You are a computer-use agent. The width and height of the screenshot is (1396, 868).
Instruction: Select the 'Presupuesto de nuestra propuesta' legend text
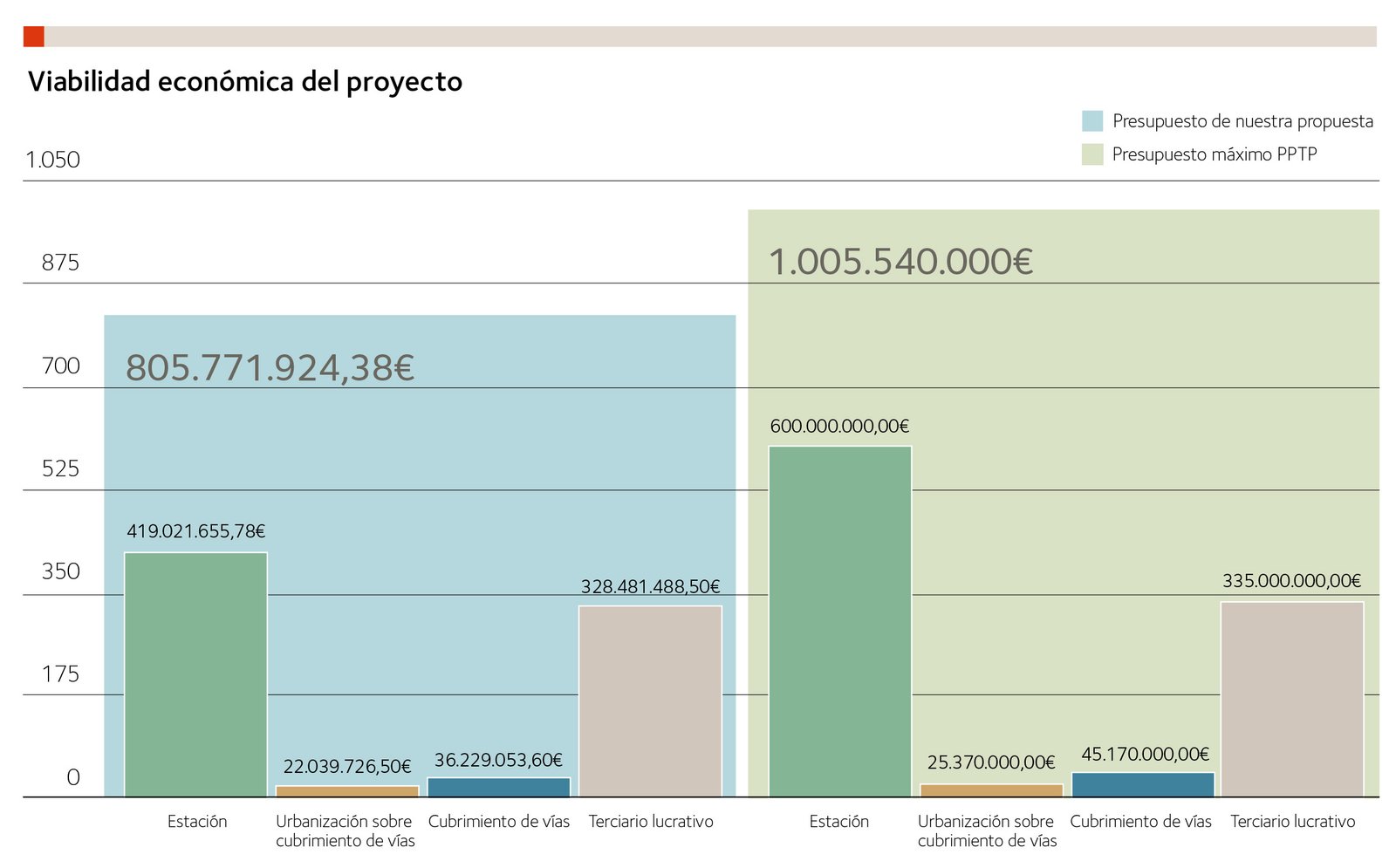click(x=1242, y=121)
